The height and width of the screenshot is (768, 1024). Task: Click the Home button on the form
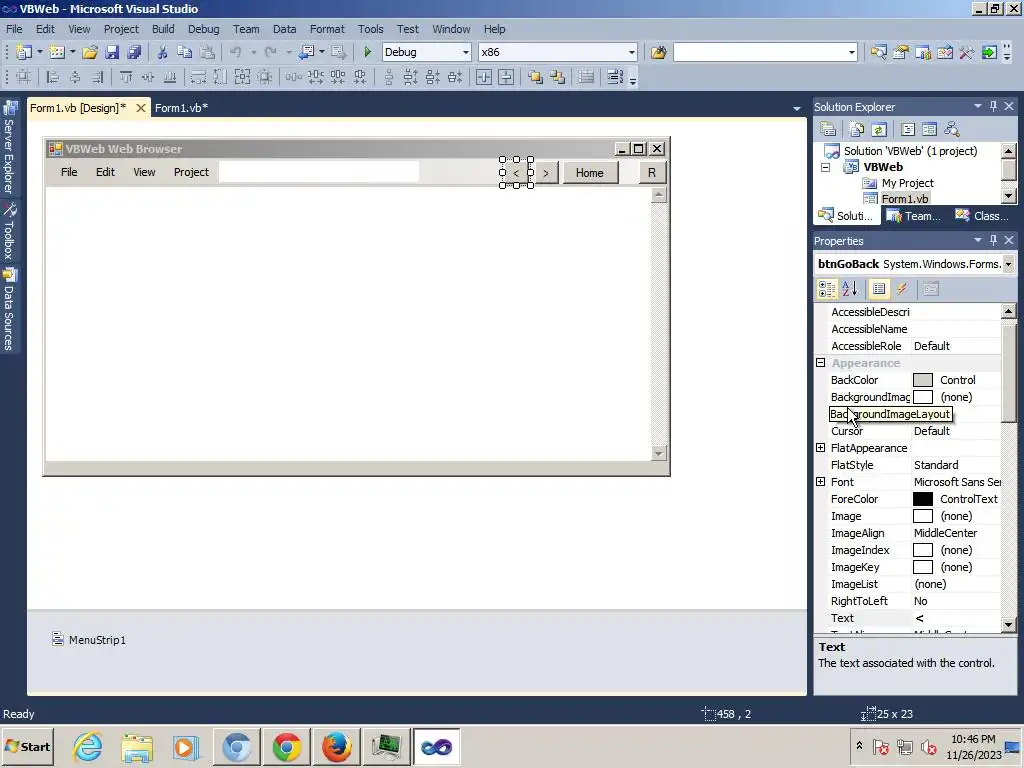coord(590,173)
